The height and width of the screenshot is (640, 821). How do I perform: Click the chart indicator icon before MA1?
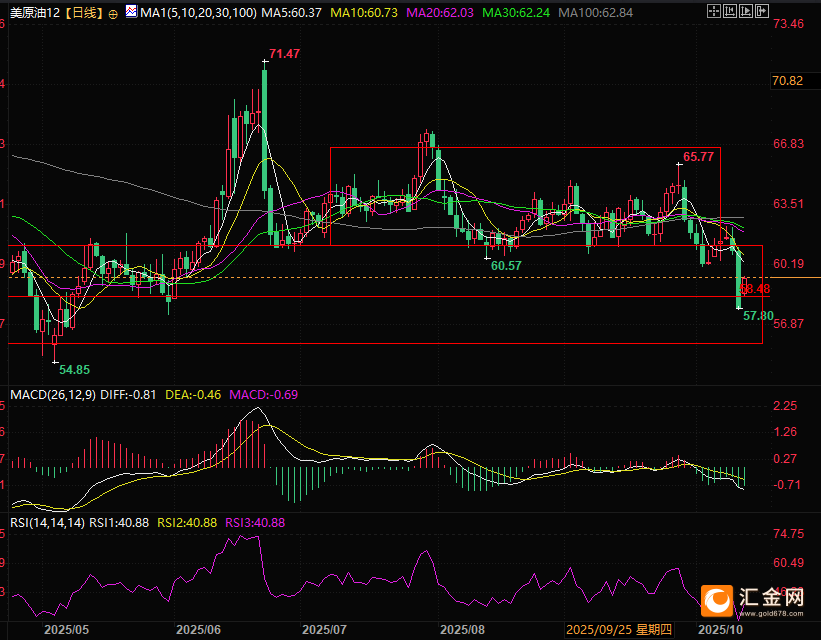[x=132, y=13]
